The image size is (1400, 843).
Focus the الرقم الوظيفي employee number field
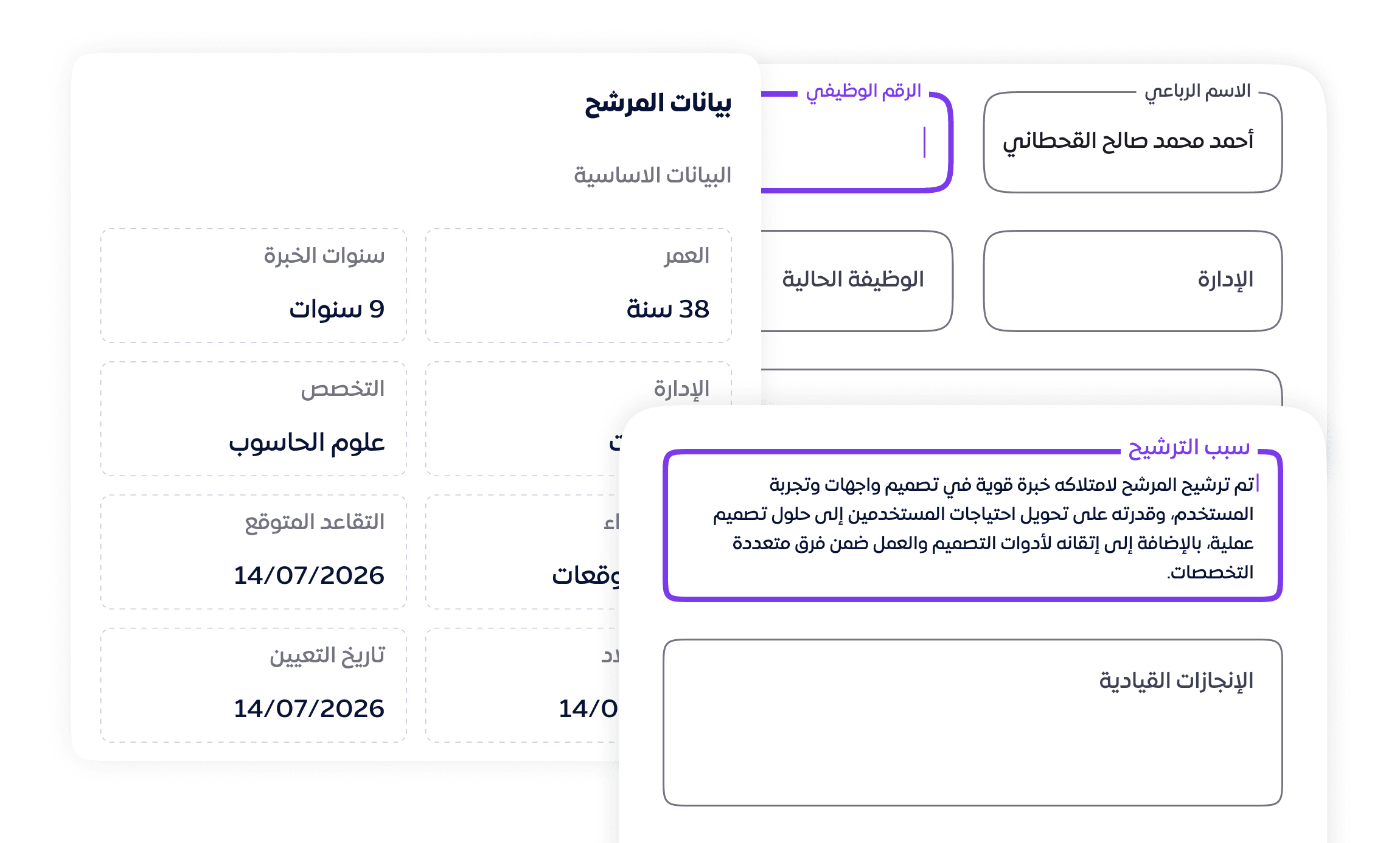click(856, 142)
